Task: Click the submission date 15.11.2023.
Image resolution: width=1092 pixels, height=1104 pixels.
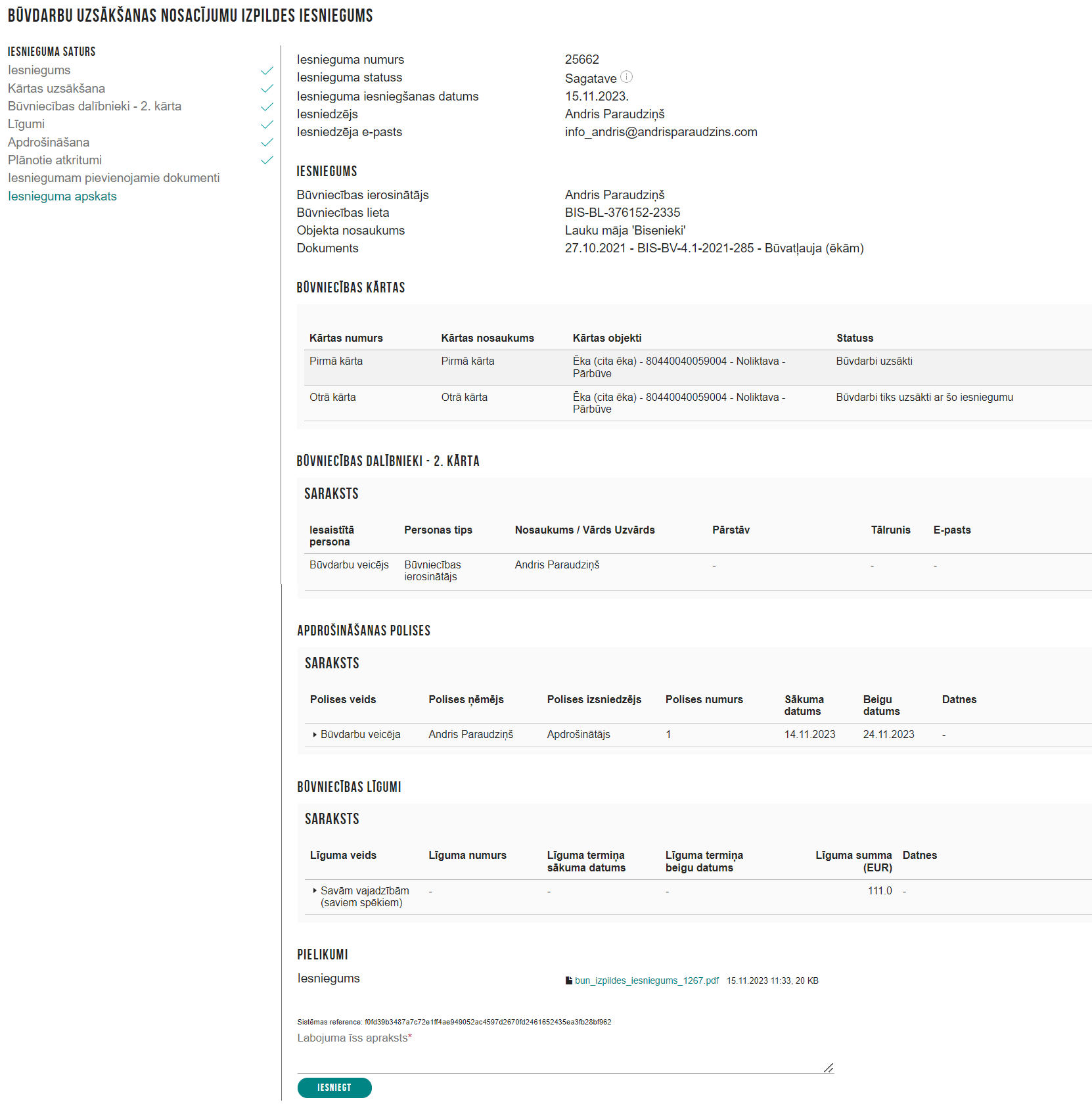Action: 597,97
